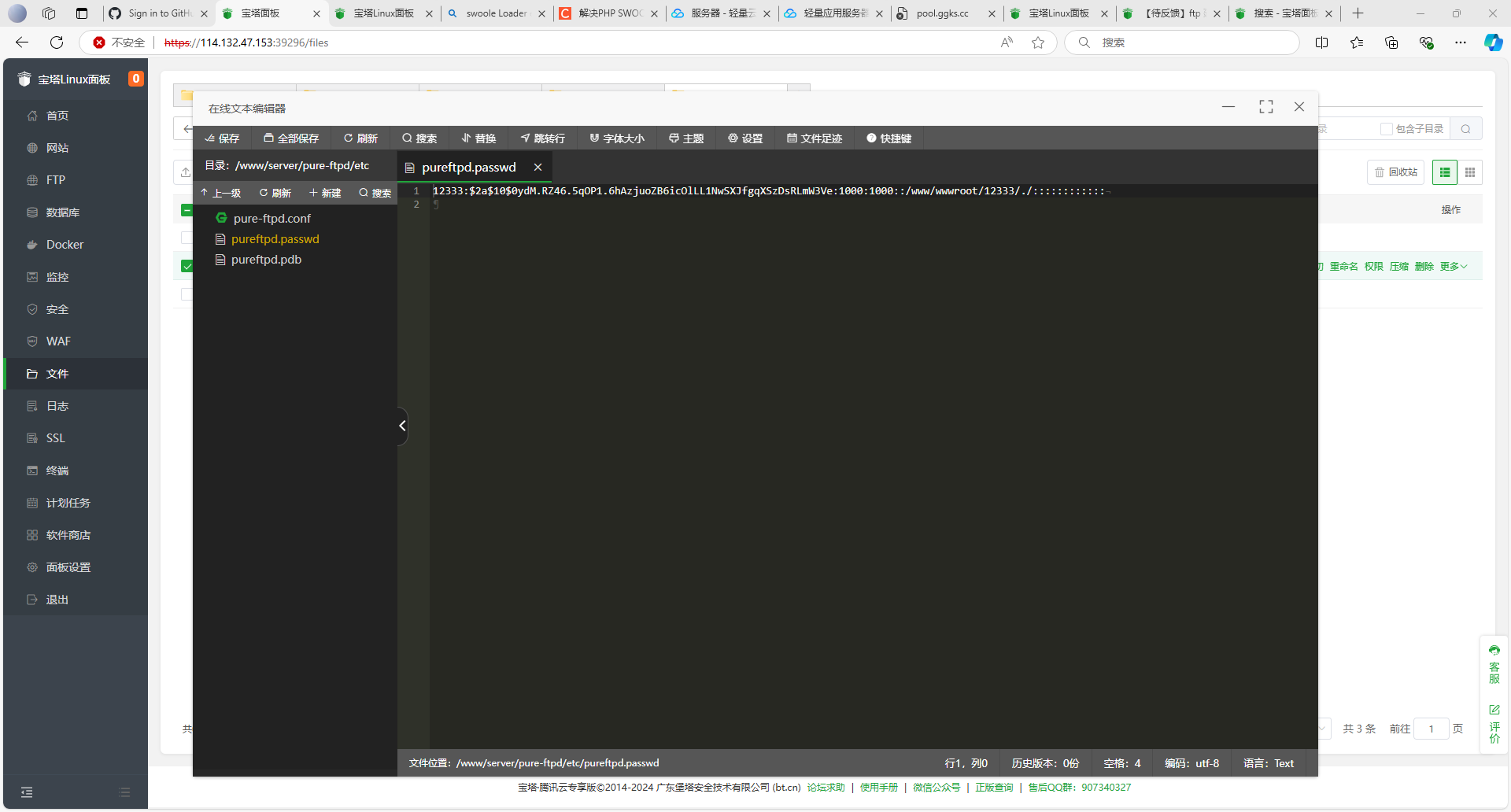1511x812 pixels.
Task: Show the Shortcuts (快捷键) help
Action: pos(888,138)
